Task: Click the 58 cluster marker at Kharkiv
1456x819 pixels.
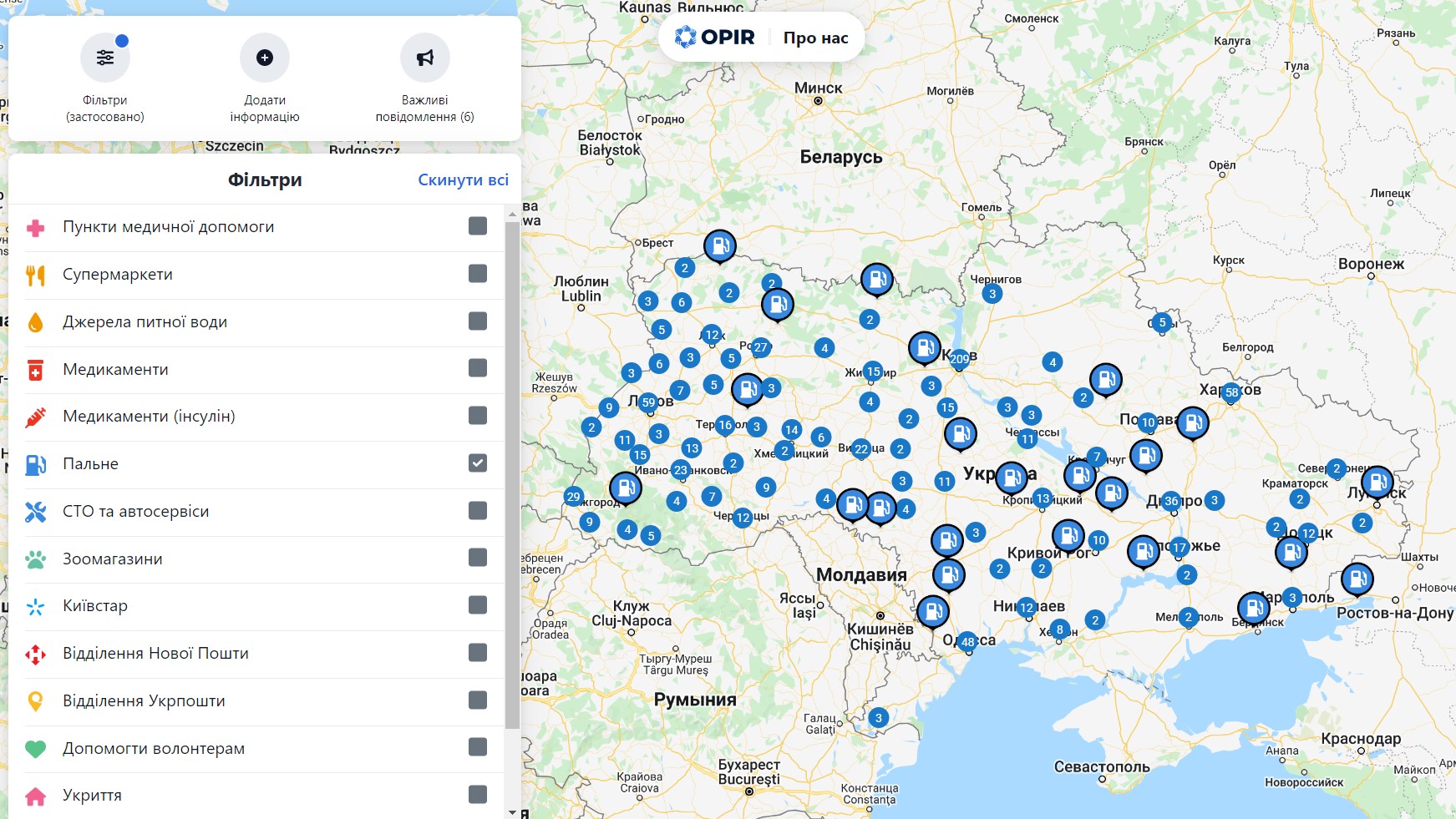Action: tap(1231, 392)
